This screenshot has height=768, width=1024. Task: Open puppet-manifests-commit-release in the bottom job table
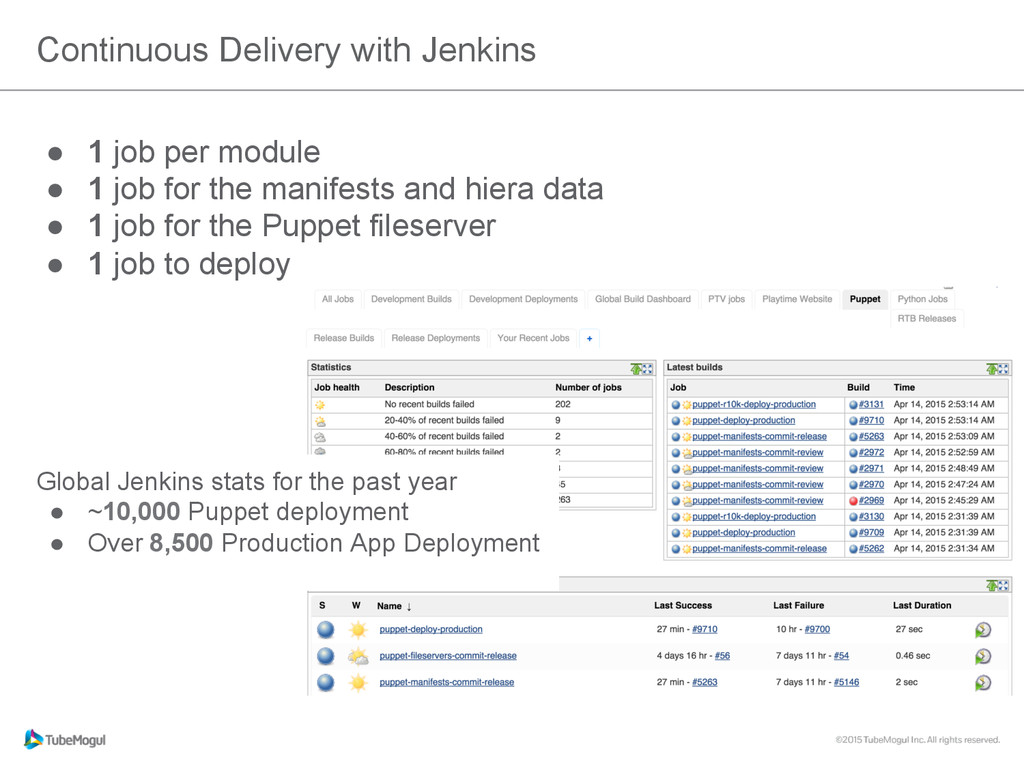(447, 682)
